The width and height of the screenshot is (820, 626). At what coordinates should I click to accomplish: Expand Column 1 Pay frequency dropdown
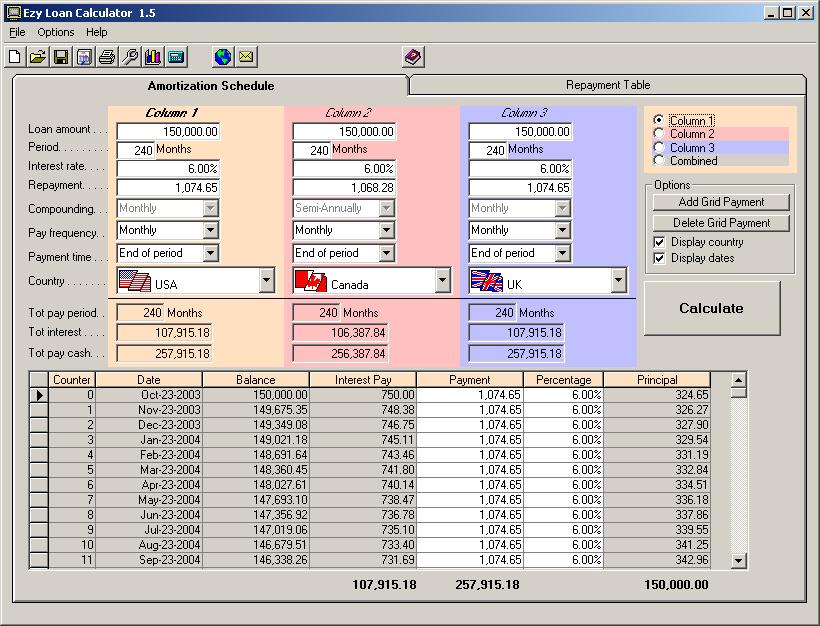tap(210, 230)
